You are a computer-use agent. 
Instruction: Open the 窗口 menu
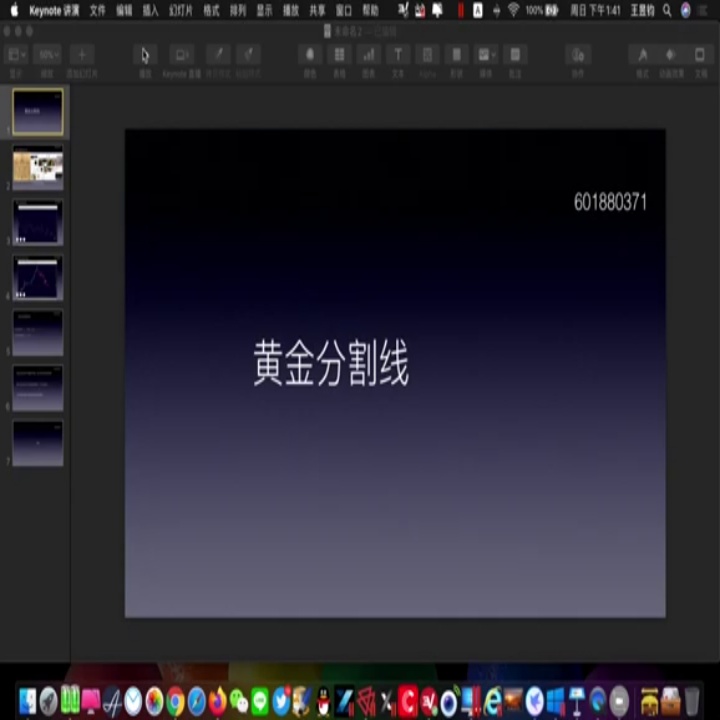pyautogui.click(x=344, y=10)
